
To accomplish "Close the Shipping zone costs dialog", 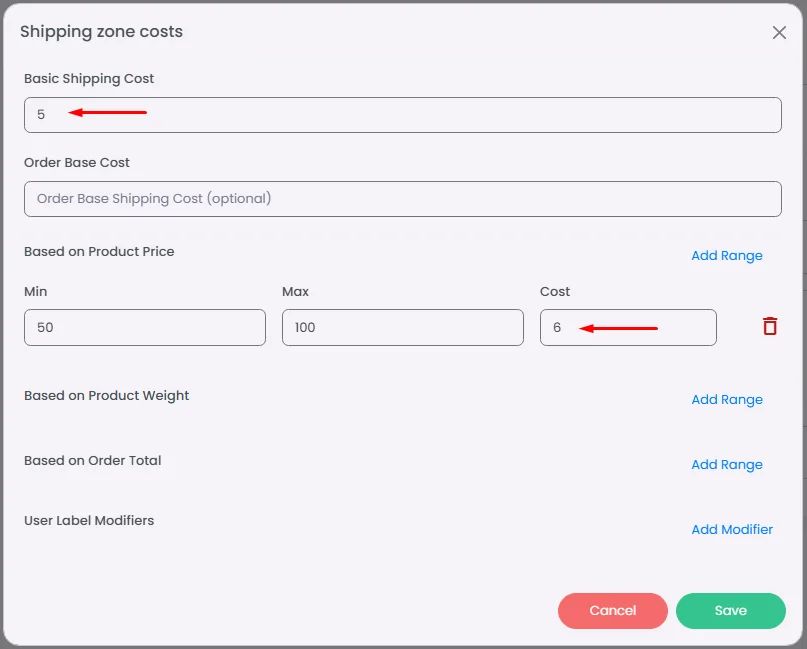I will 779,32.
